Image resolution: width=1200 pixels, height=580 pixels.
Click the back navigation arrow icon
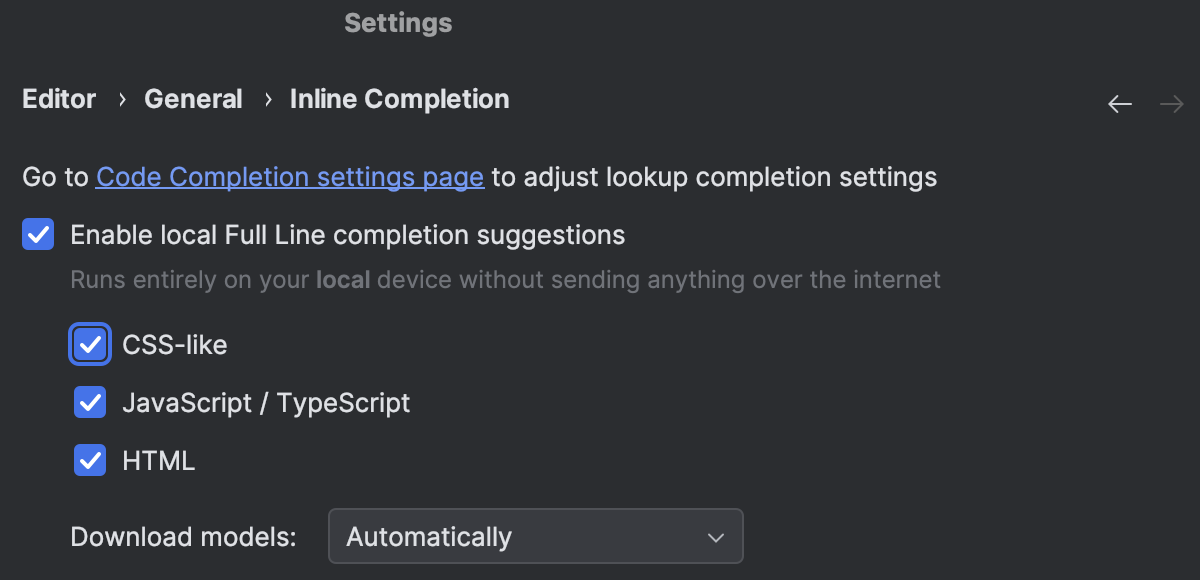tap(1120, 103)
